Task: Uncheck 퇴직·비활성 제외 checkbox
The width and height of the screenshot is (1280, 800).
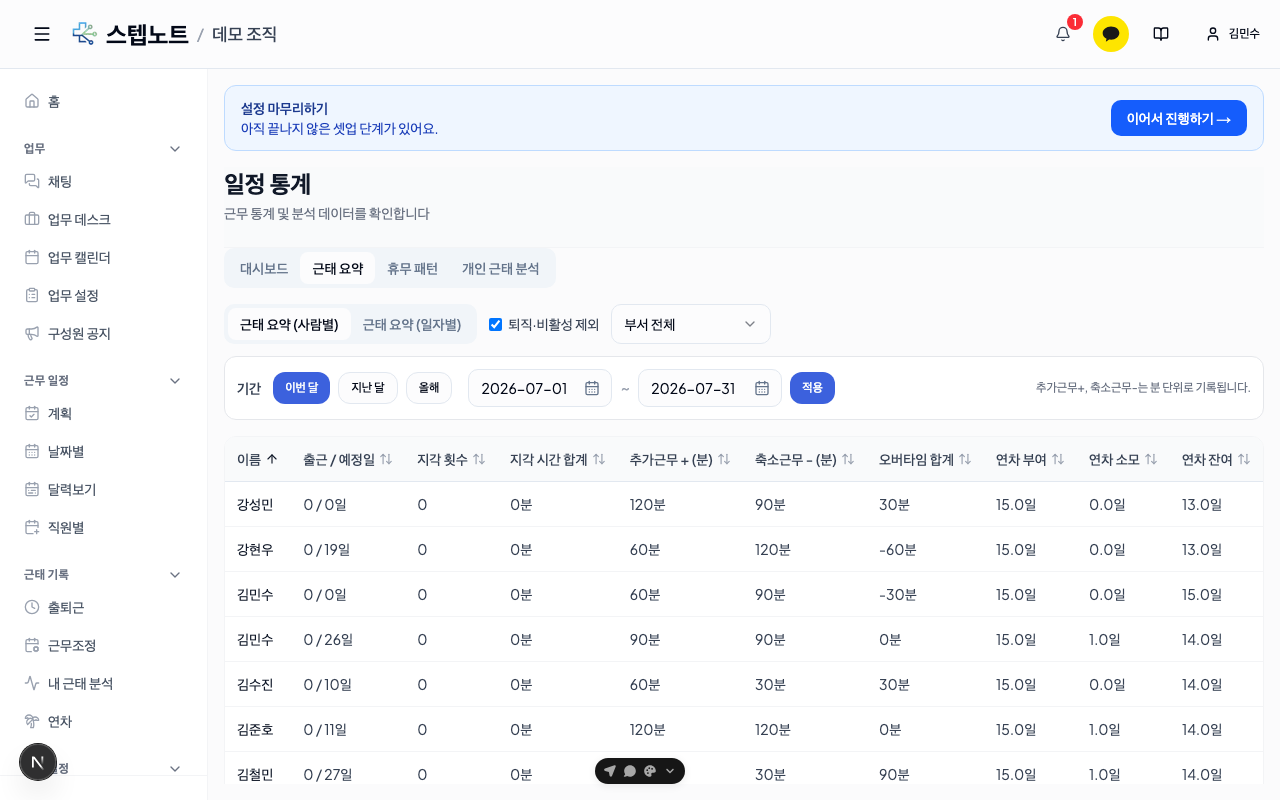Action: coord(495,324)
